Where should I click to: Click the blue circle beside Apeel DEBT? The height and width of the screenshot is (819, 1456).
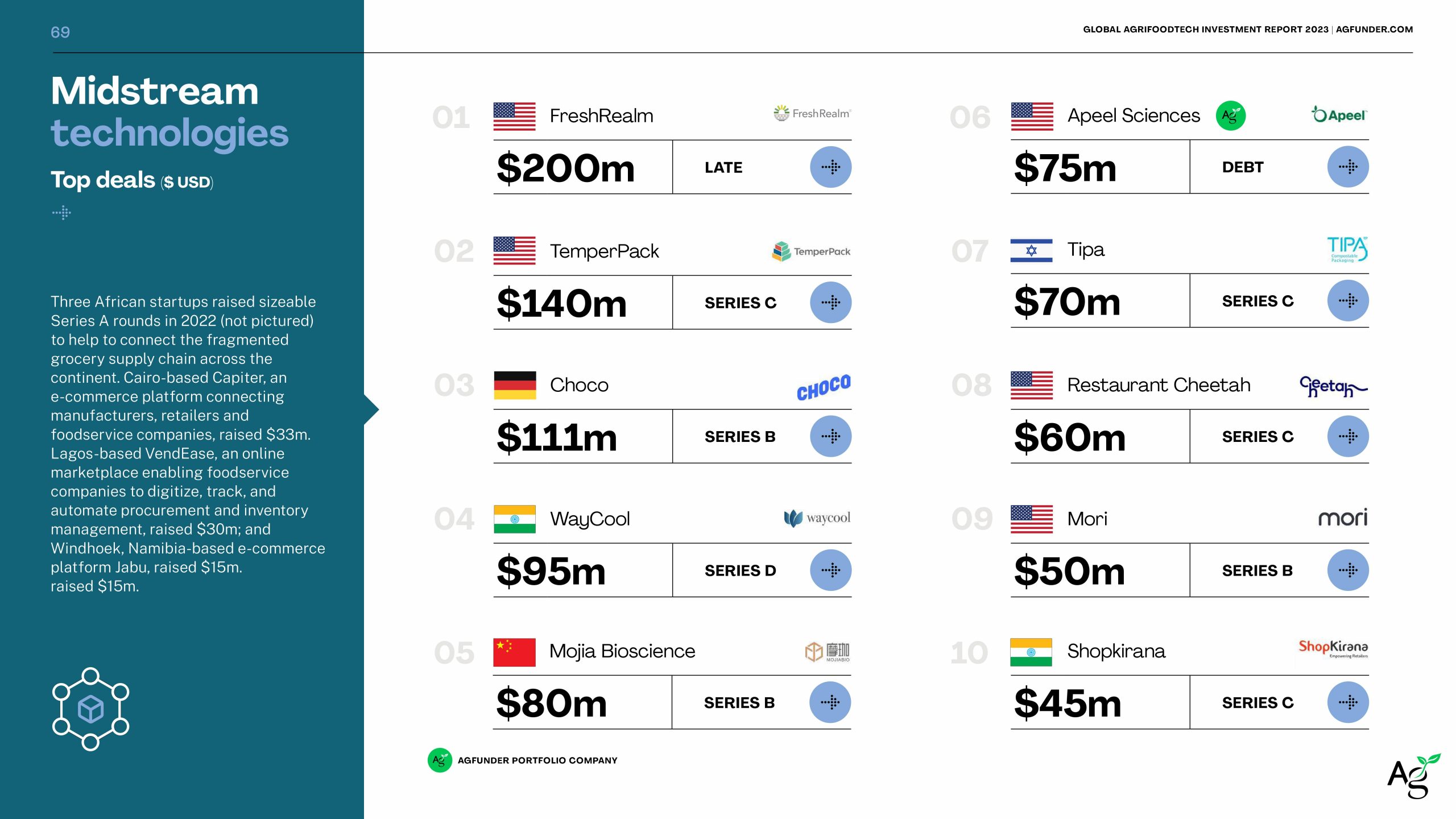coord(1347,167)
